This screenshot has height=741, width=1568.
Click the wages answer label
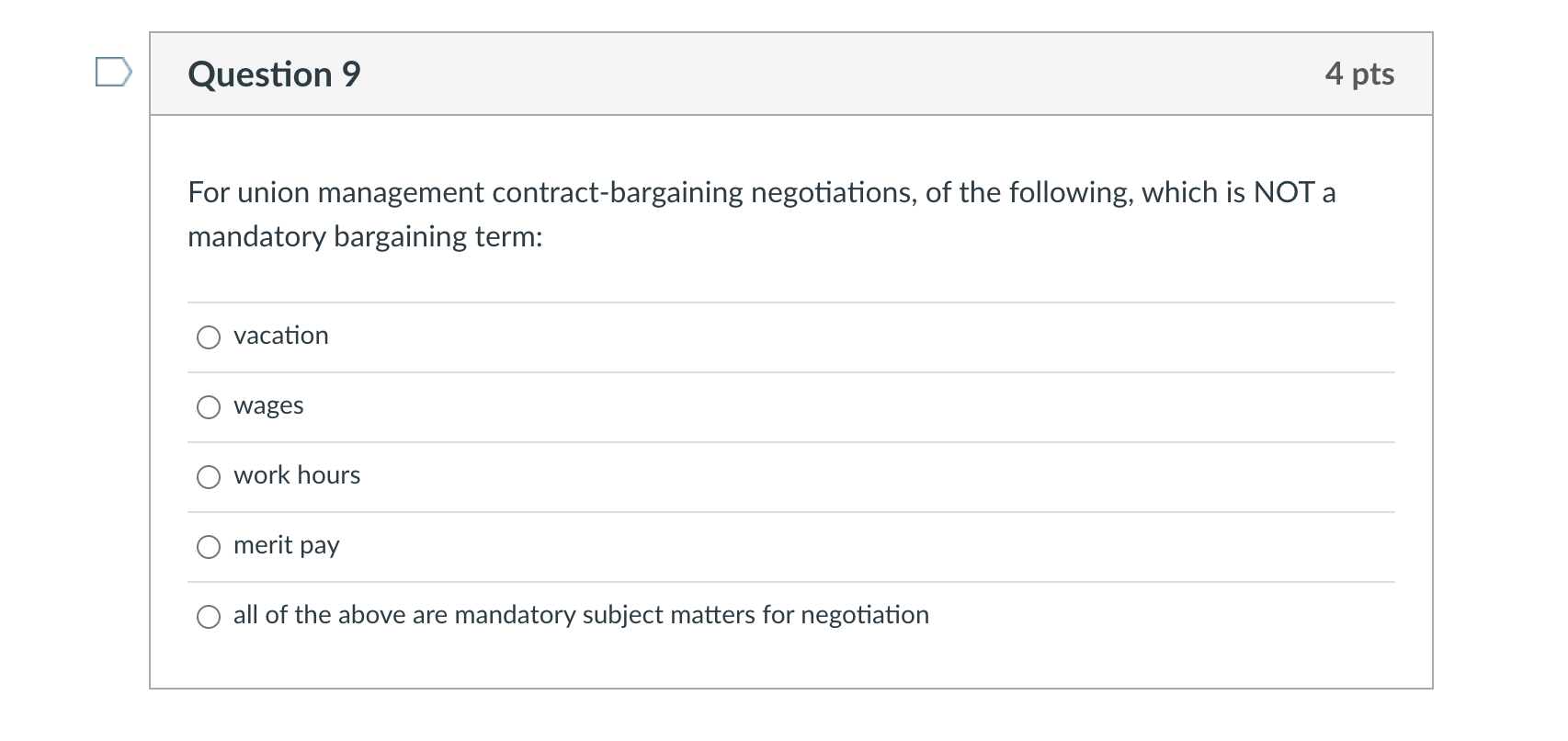tap(268, 405)
